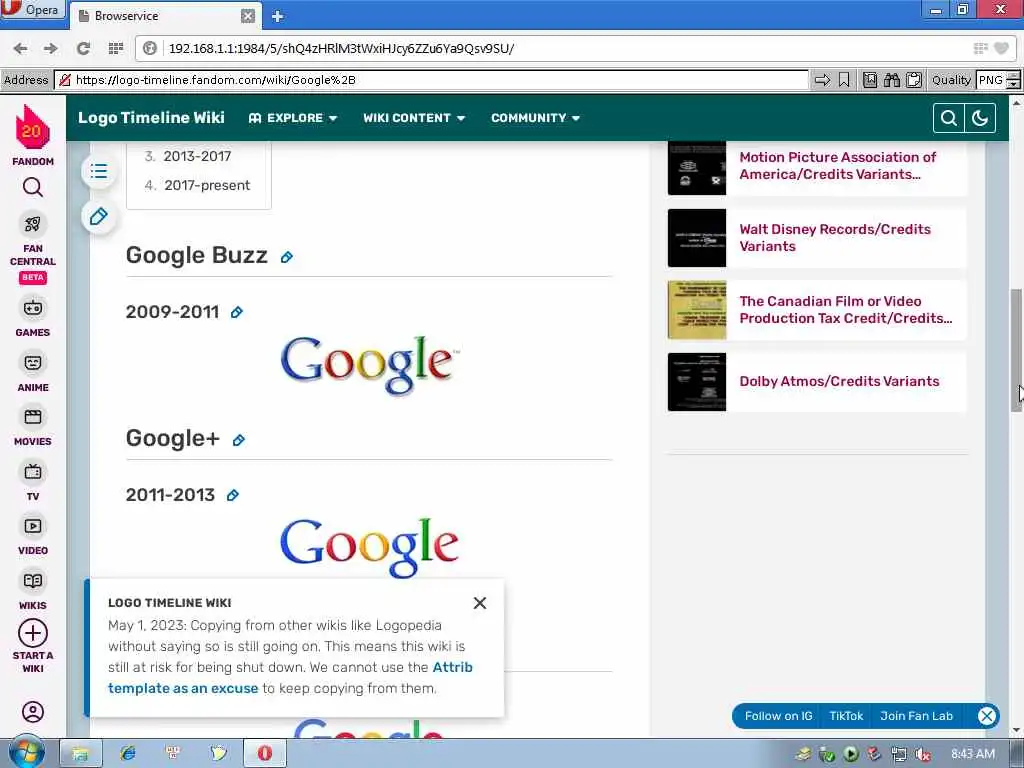Go back in Opera browser
Image resolution: width=1024 pixels, height=768 pixels.
tap(20, 48)
